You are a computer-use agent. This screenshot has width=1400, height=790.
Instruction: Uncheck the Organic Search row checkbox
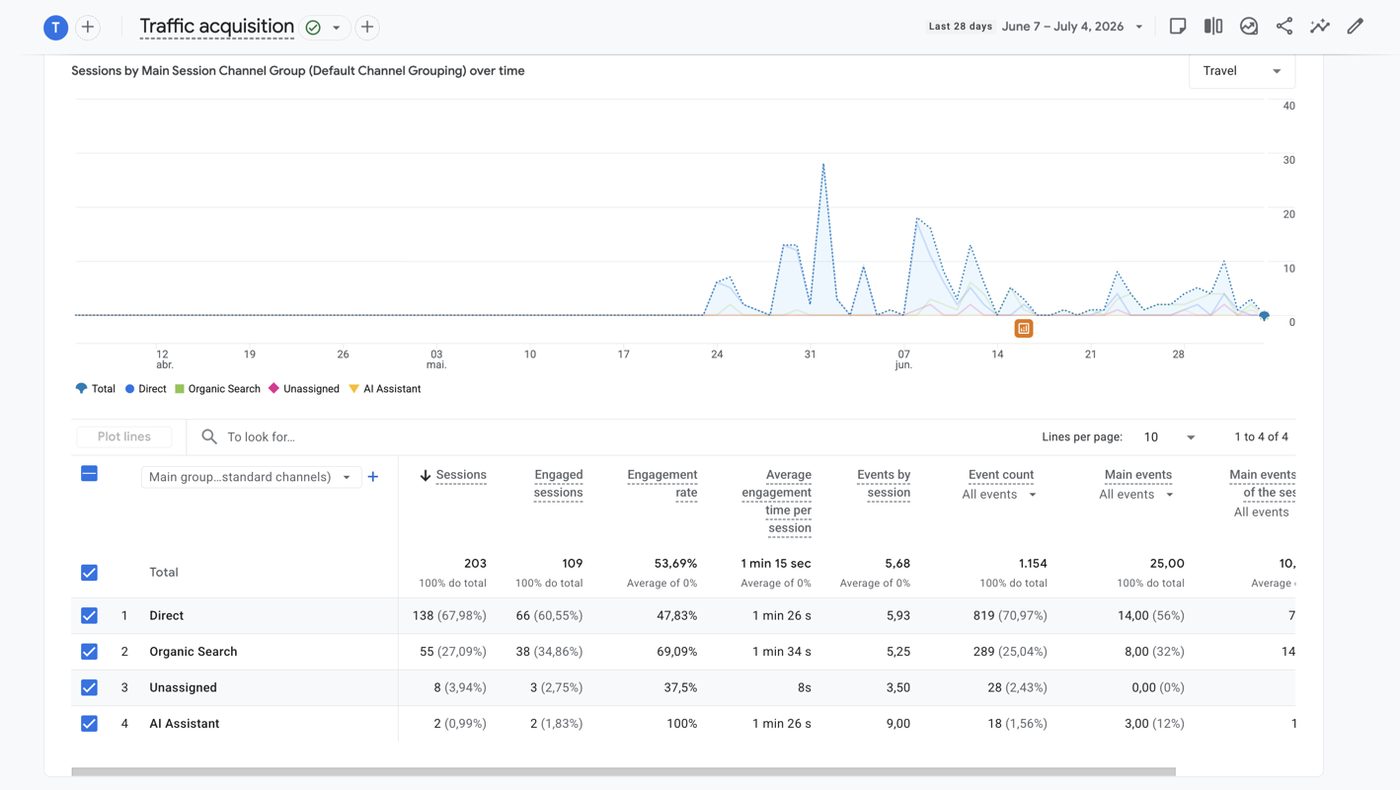(x=89, y=652)
